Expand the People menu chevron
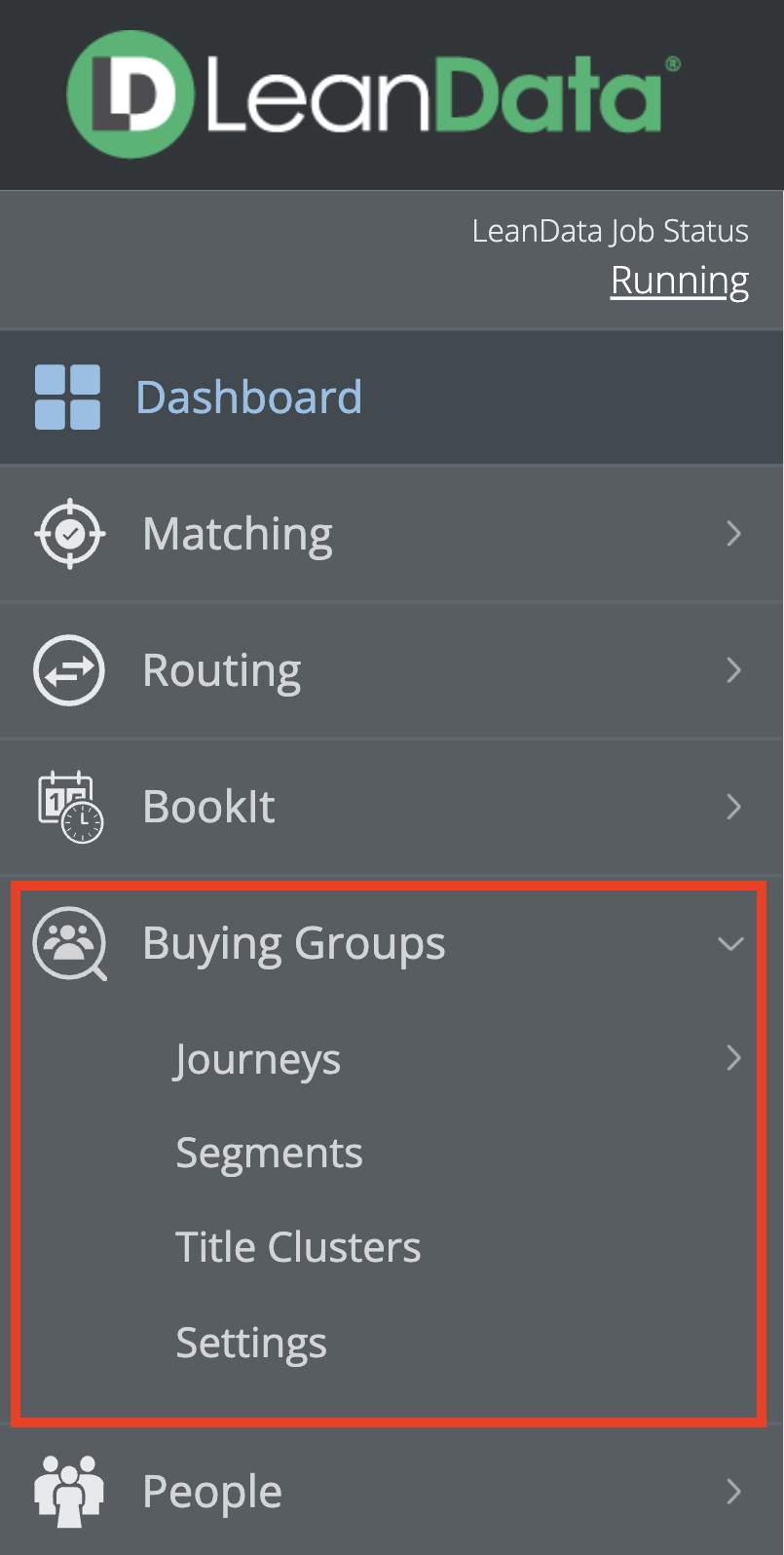Viewport: 784px width, 1555px height. pyautogui.click(x=733, y=1491)
